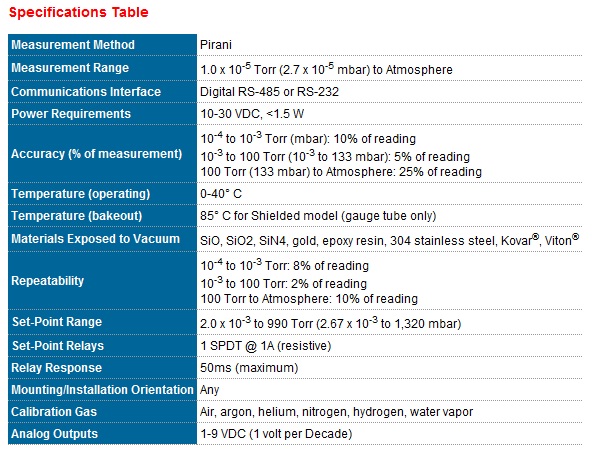The image size is (592, 453).
Task: Select the 1-9 VDC (1 volt per Decade) value
Action: click(x=276, y=434)
